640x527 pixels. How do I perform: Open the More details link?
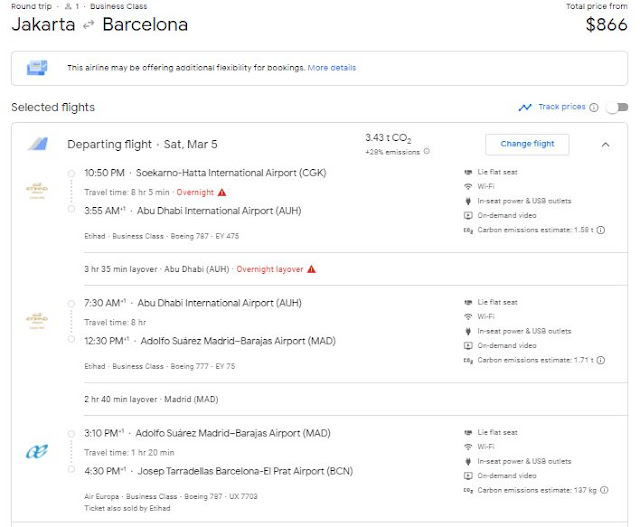click(331, 68)
